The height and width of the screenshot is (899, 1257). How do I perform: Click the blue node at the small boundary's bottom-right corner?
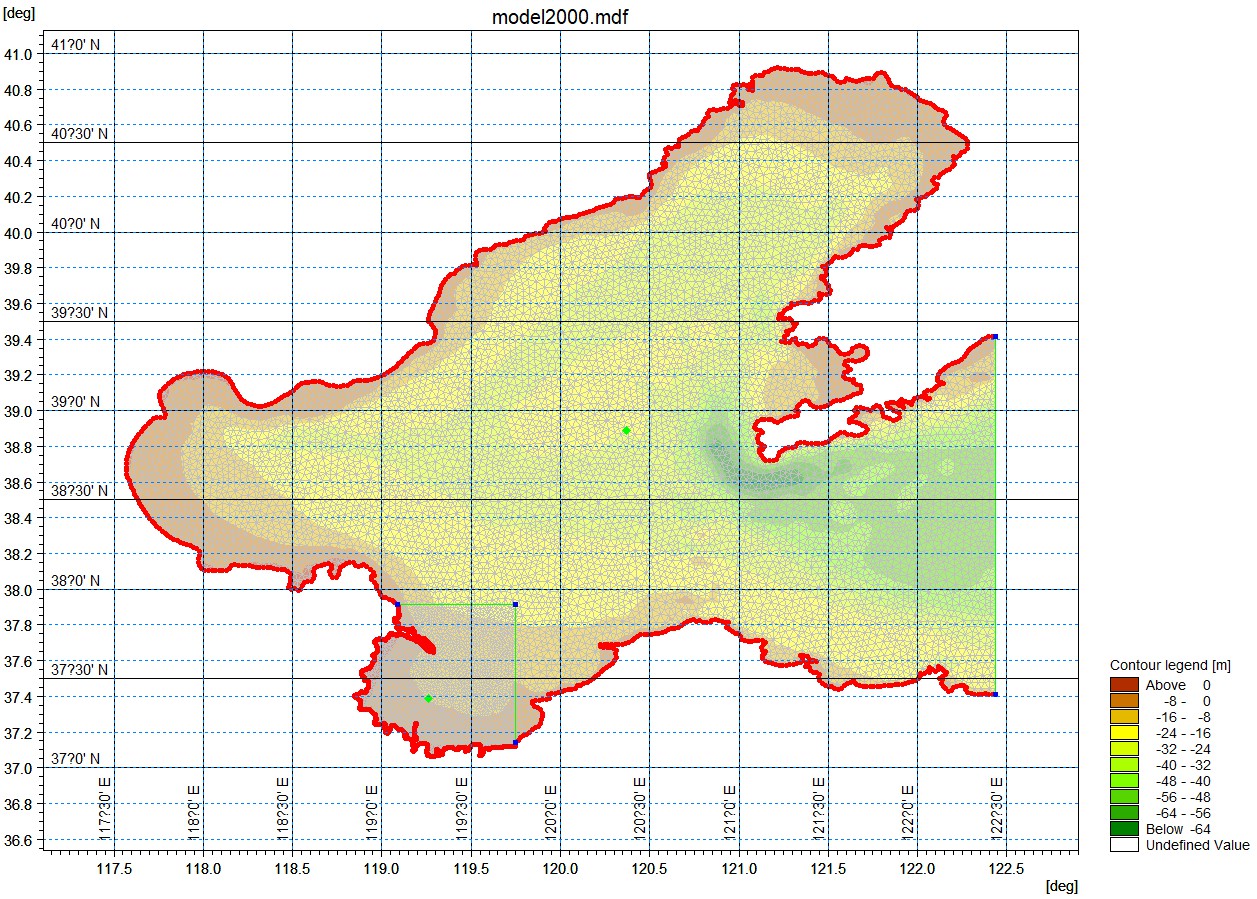pos(515,742)
